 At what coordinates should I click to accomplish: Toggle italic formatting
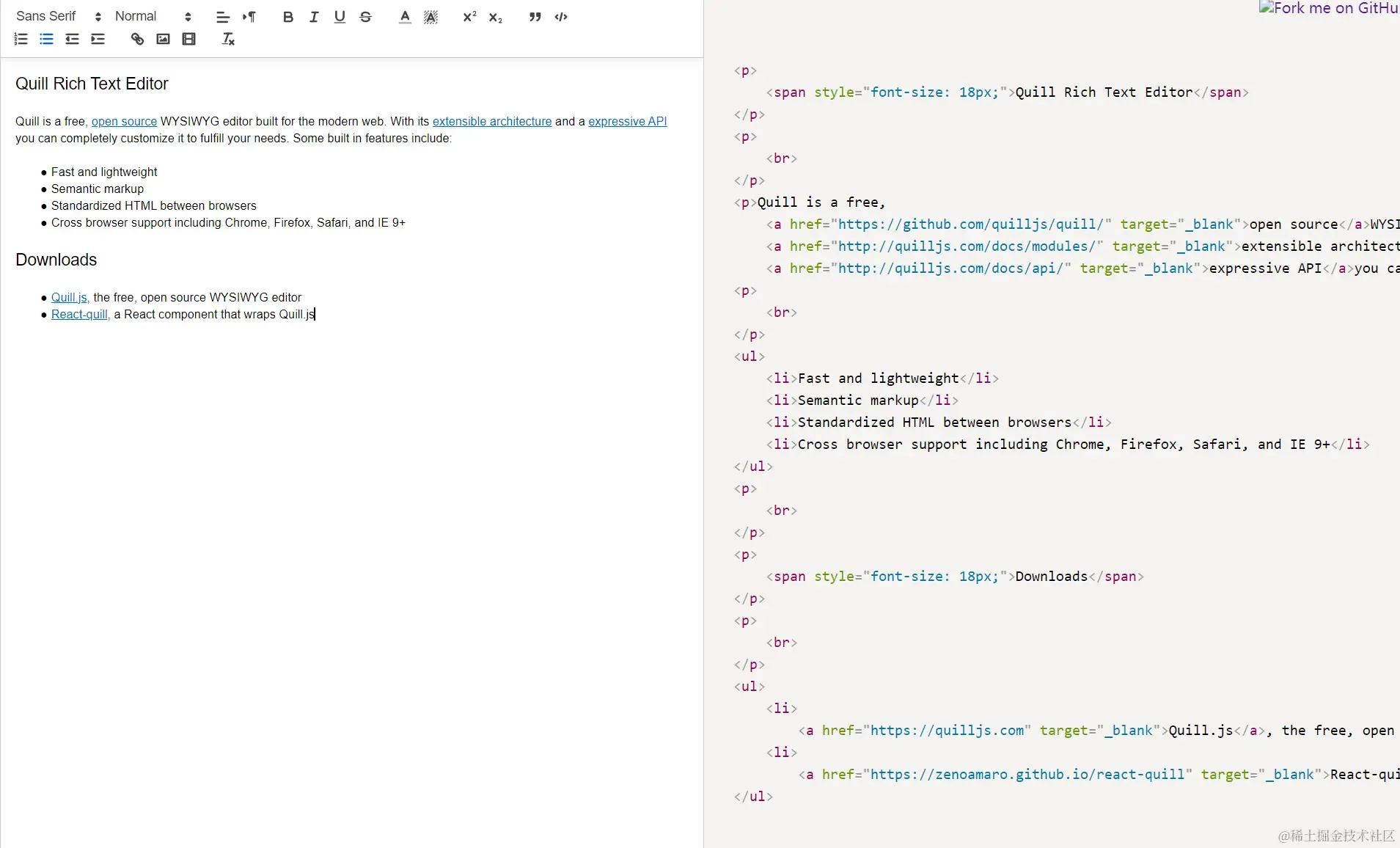click(314, 17)
